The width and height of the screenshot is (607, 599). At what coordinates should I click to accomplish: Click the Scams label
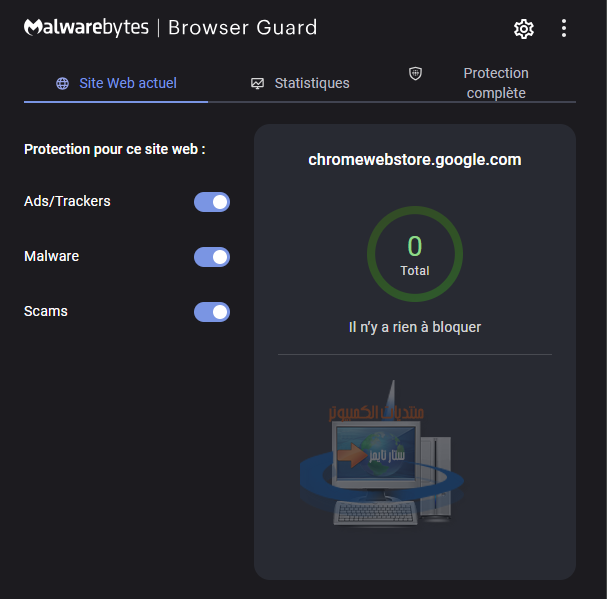click(46, 311)
